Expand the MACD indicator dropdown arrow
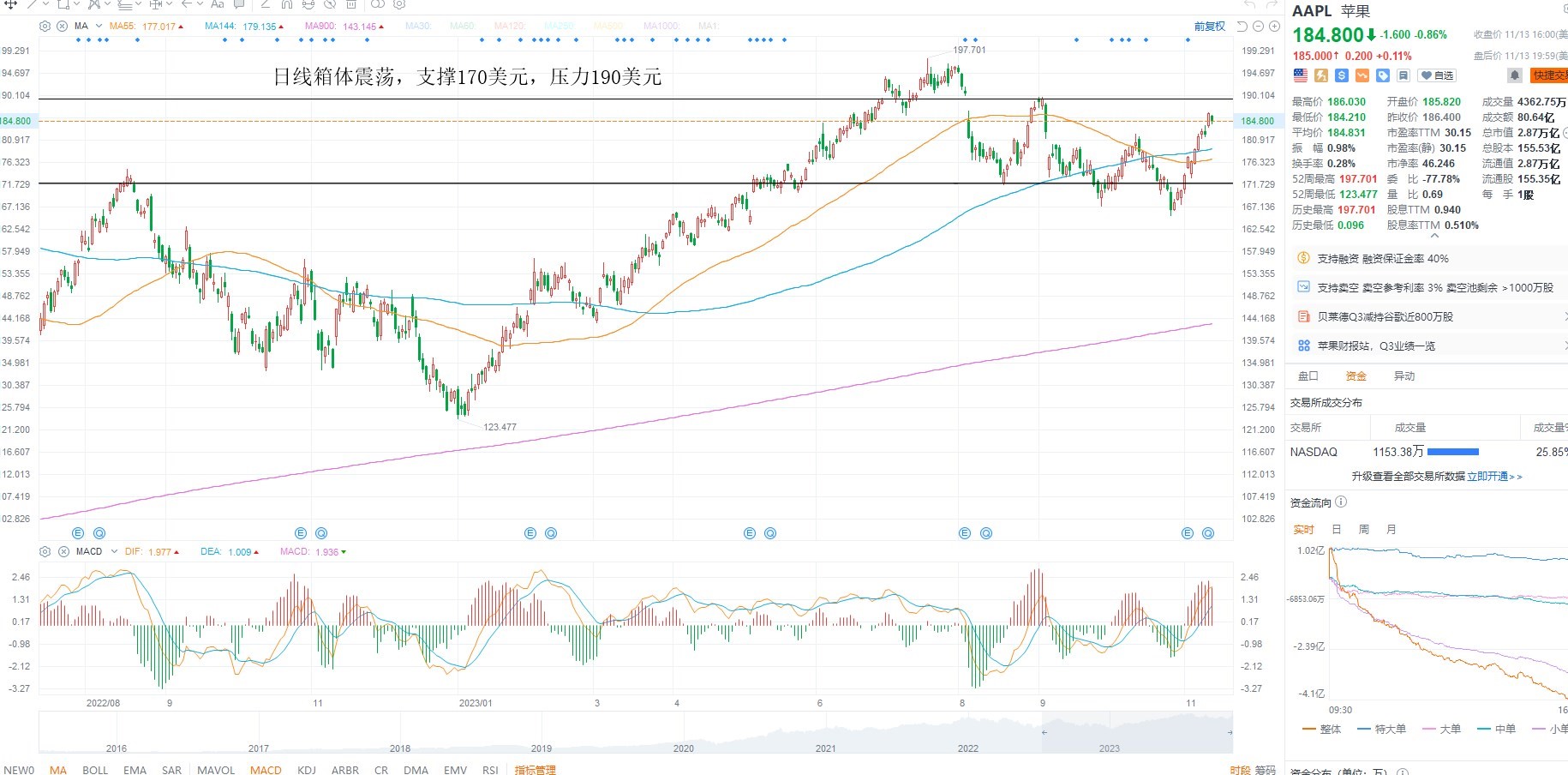This screenshot has width=1568, height=775. click(x=114, y=552)
